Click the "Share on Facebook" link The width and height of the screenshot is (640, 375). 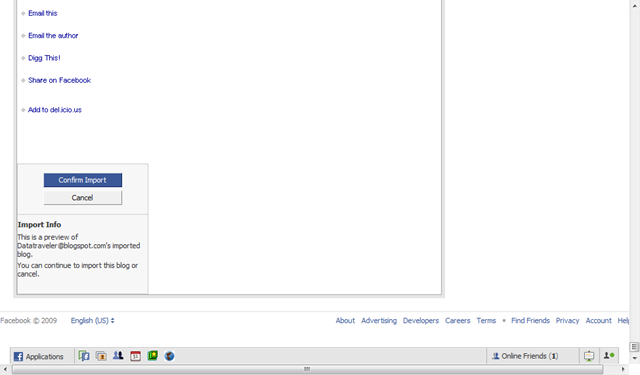60,80
